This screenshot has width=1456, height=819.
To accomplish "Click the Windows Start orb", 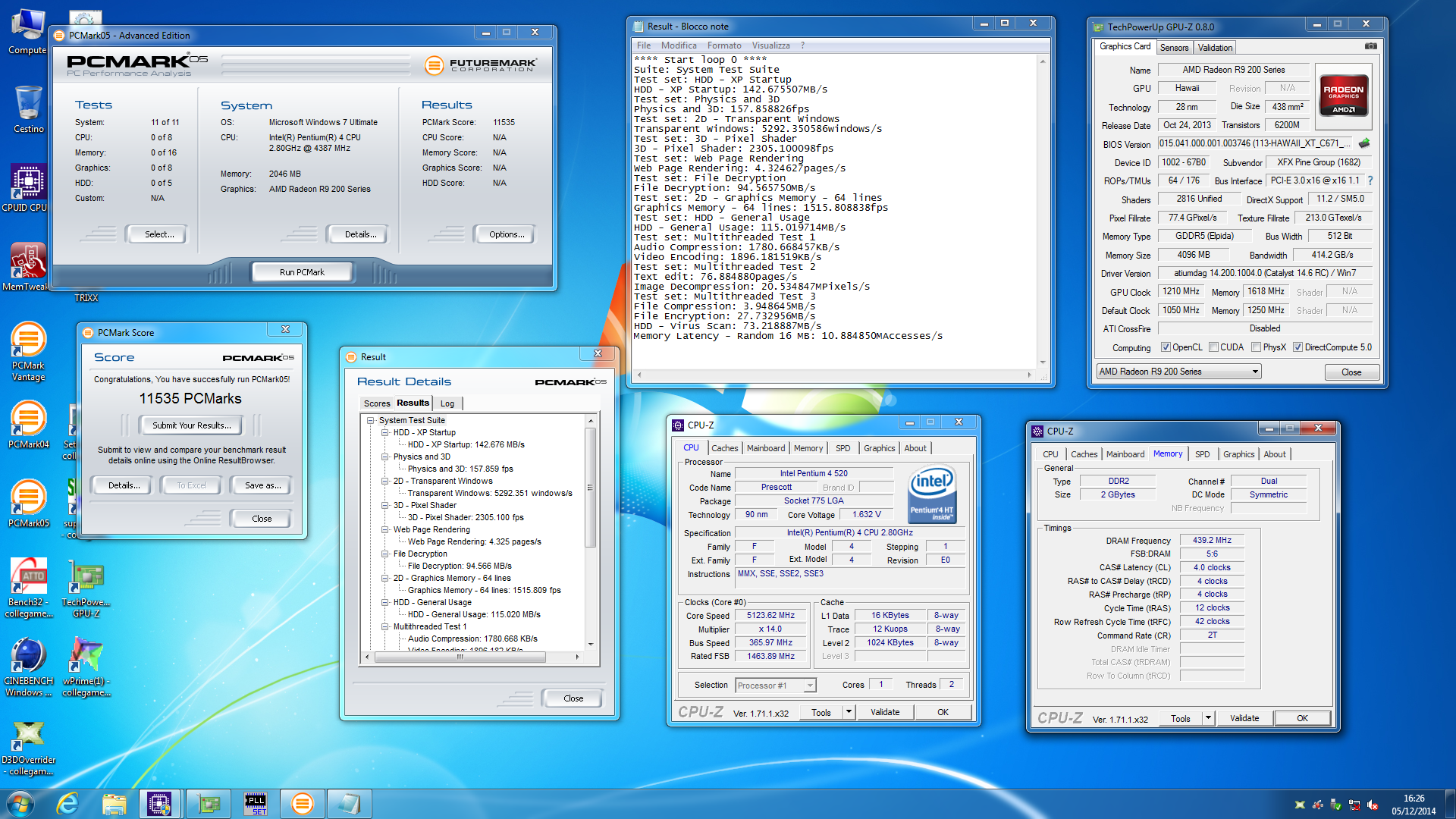I will click(x=20, y=804).
